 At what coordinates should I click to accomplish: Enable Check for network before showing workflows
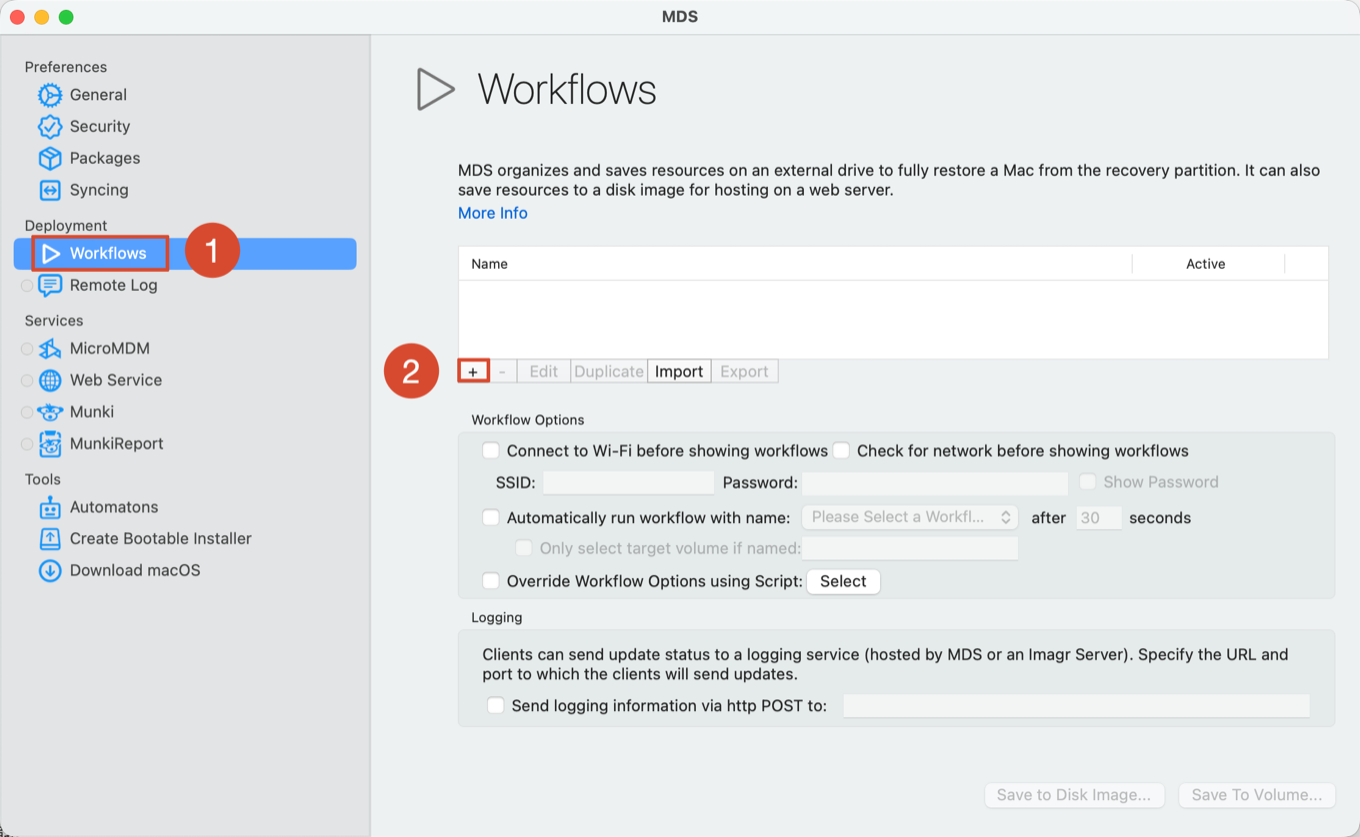(x=842, y=451)
